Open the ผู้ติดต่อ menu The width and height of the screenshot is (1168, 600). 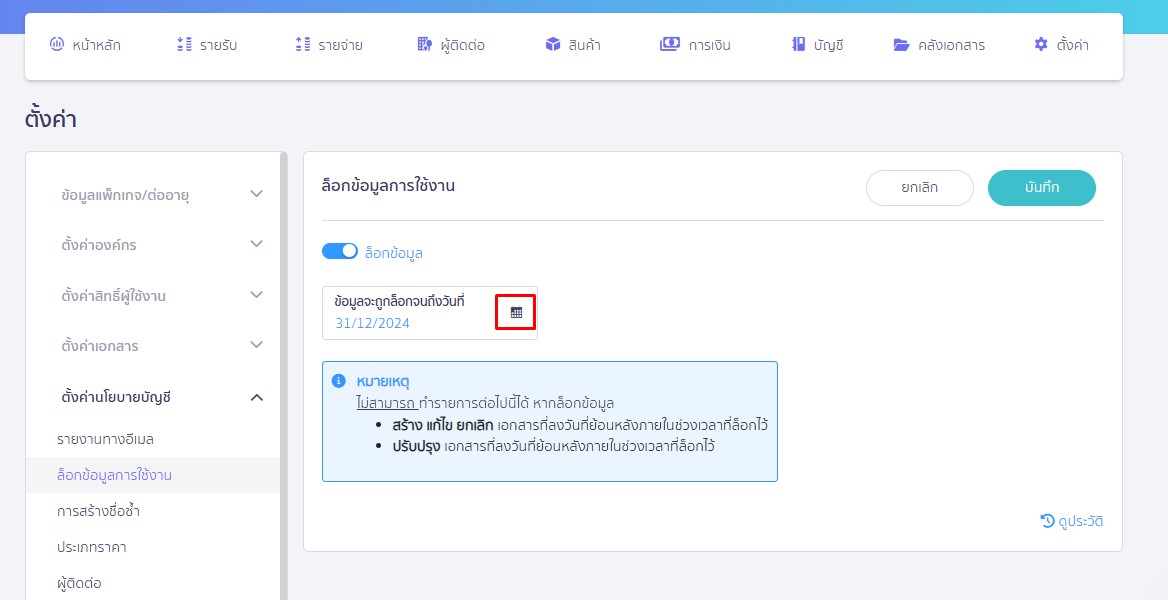[x=451, y=45]
